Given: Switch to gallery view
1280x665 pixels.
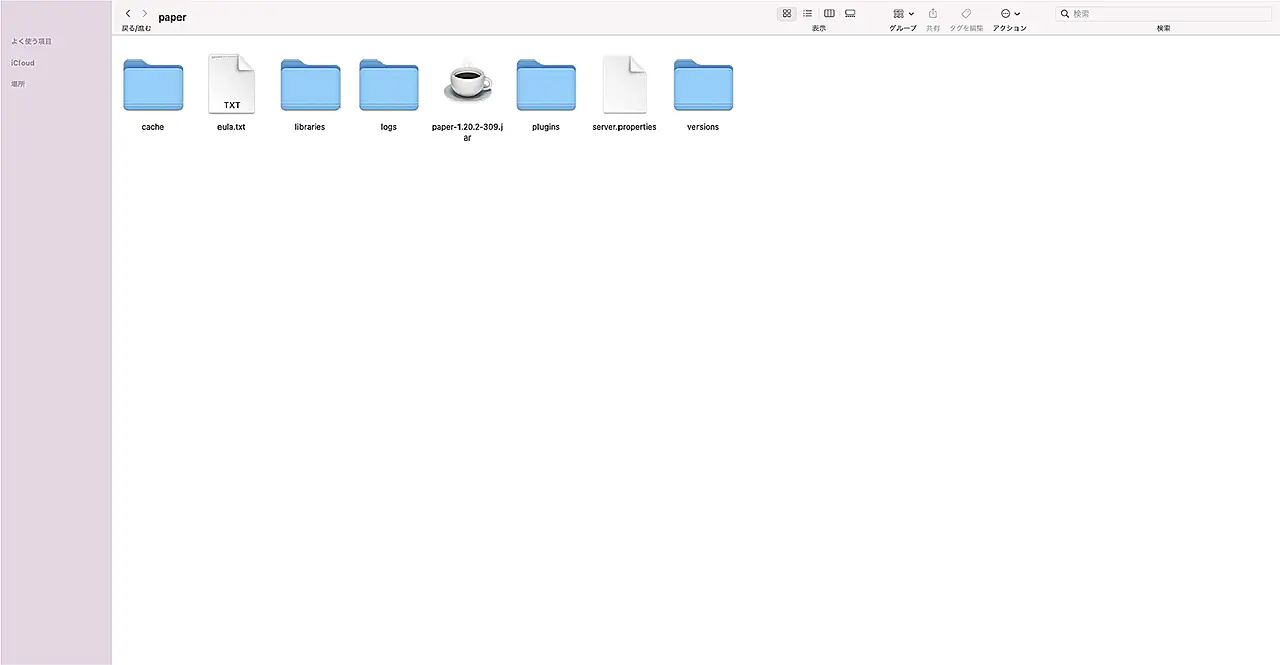Looking at the screenshot, I should click(x=850, y=14).
